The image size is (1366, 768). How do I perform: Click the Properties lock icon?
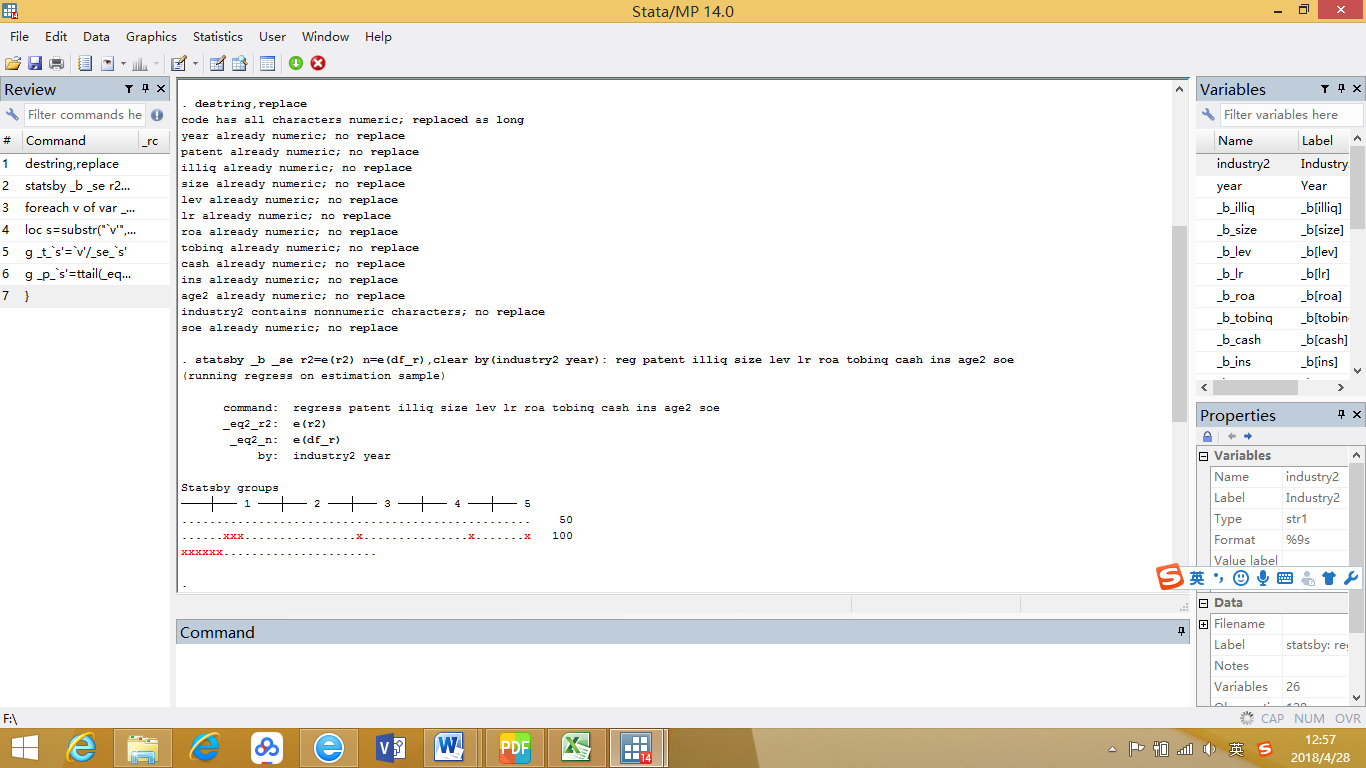tap(1208, 436)
